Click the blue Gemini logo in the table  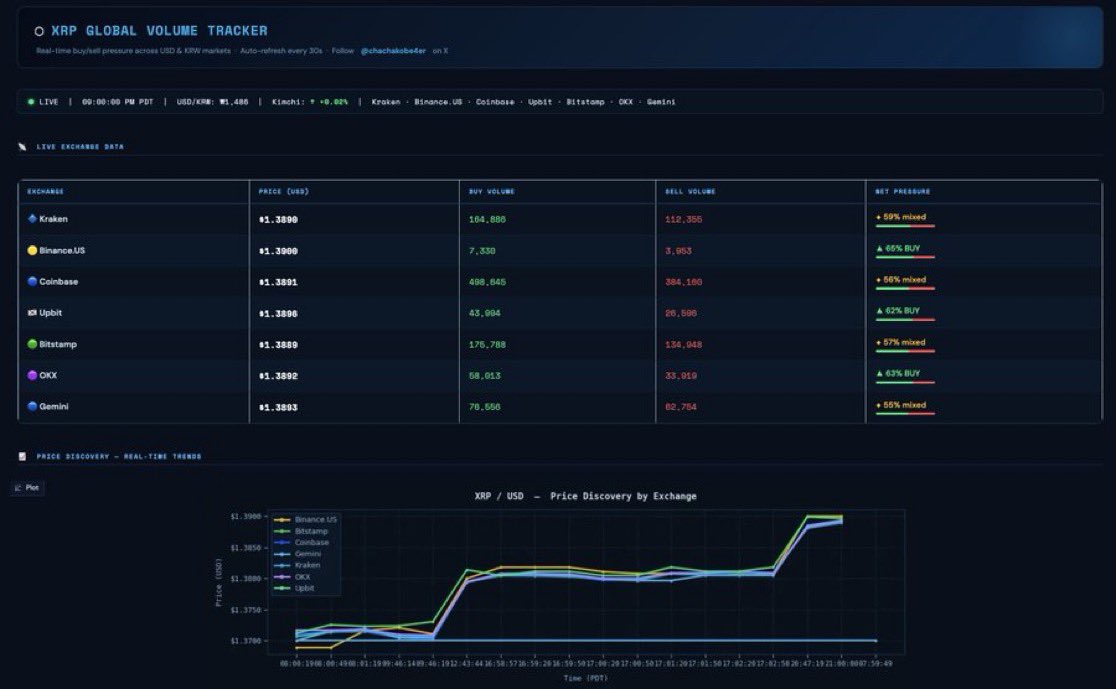point(32,406)
